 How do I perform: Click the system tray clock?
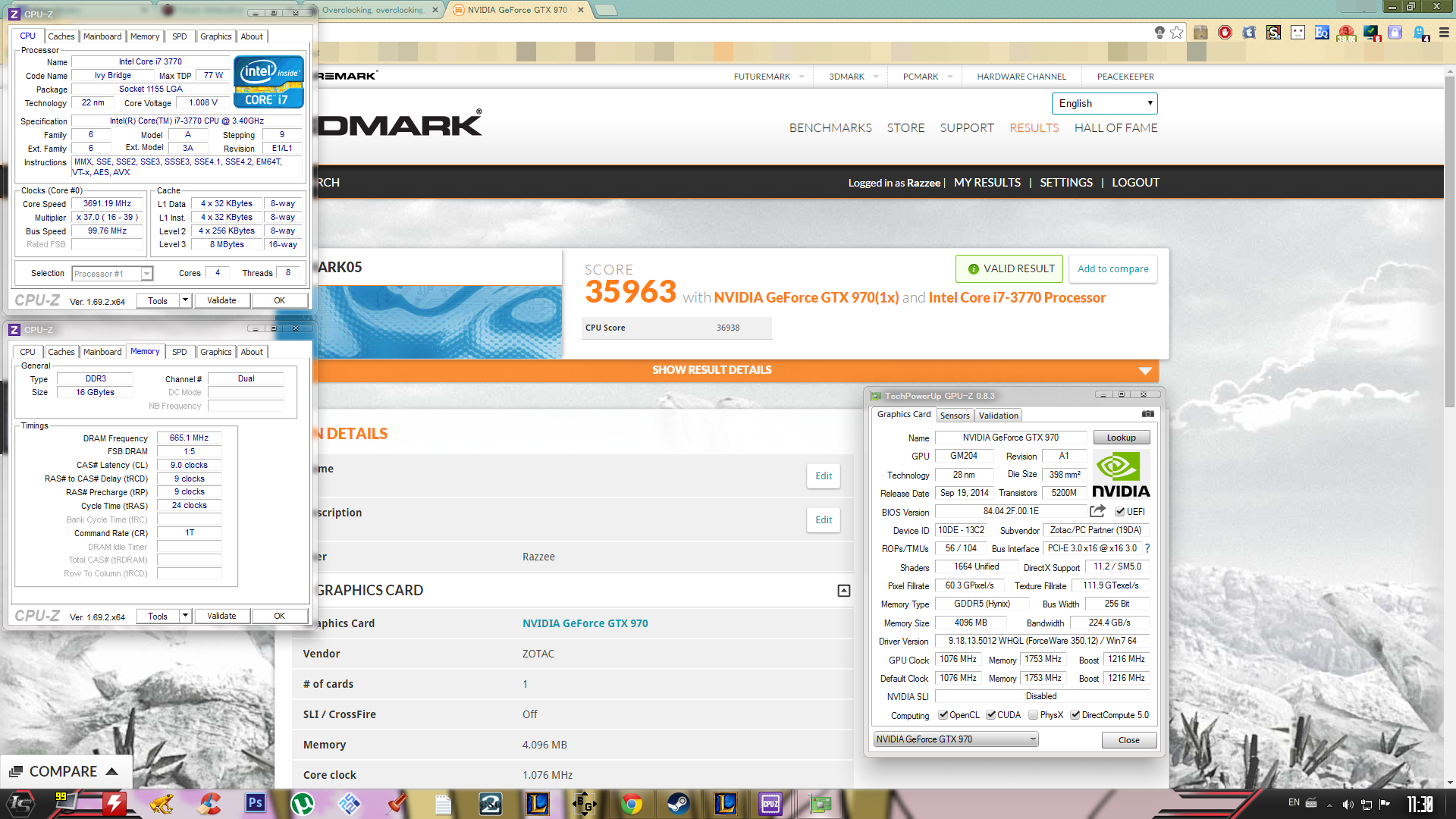coord(1420,804)
